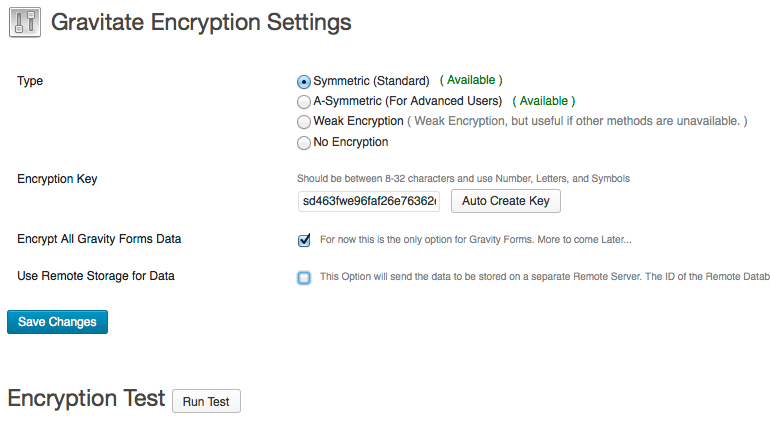Click the A-Symmetric (For Advanced Users) label
770x431 pixels.
pos(408,101)
